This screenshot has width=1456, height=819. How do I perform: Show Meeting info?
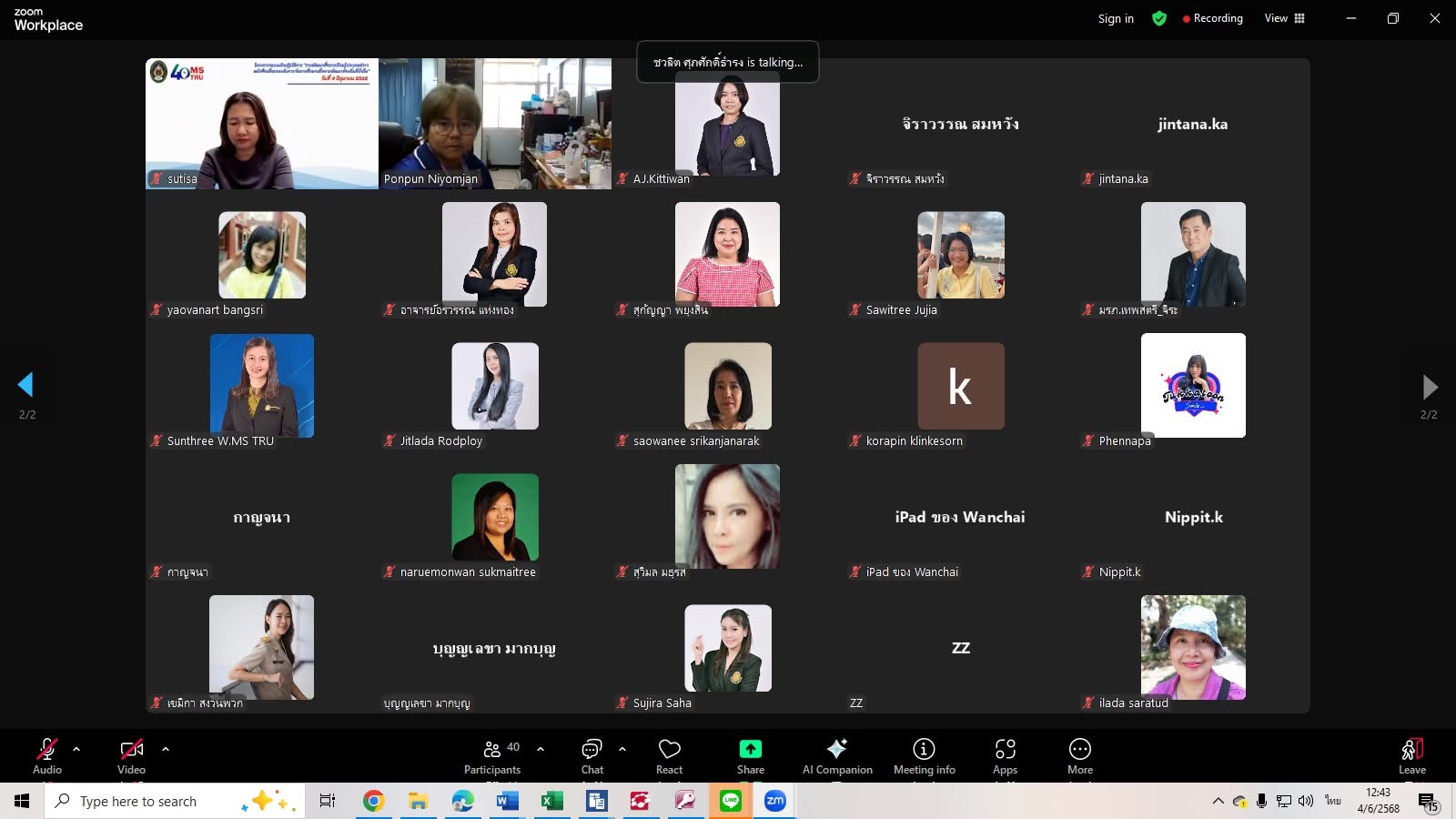(924, 756)
